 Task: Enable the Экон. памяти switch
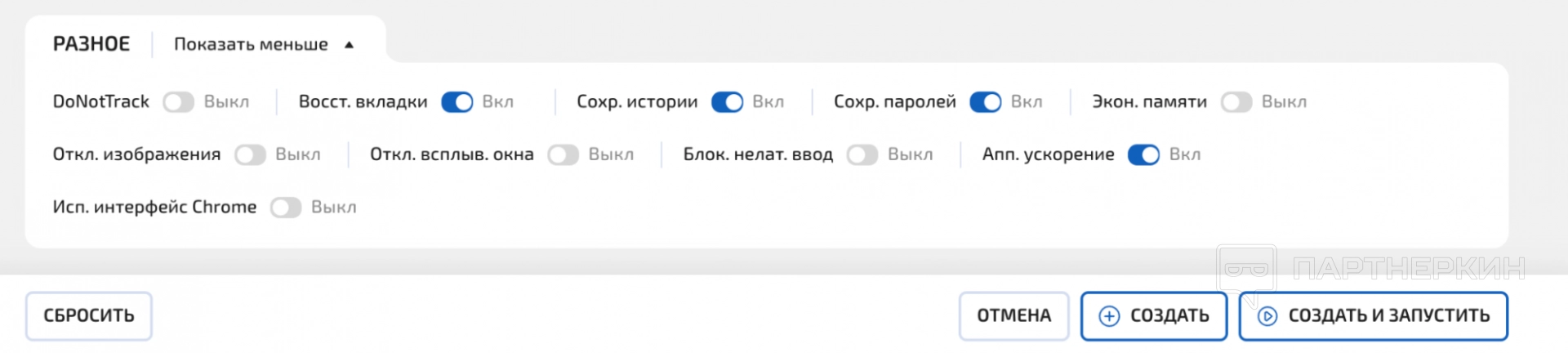(1236, 102)
